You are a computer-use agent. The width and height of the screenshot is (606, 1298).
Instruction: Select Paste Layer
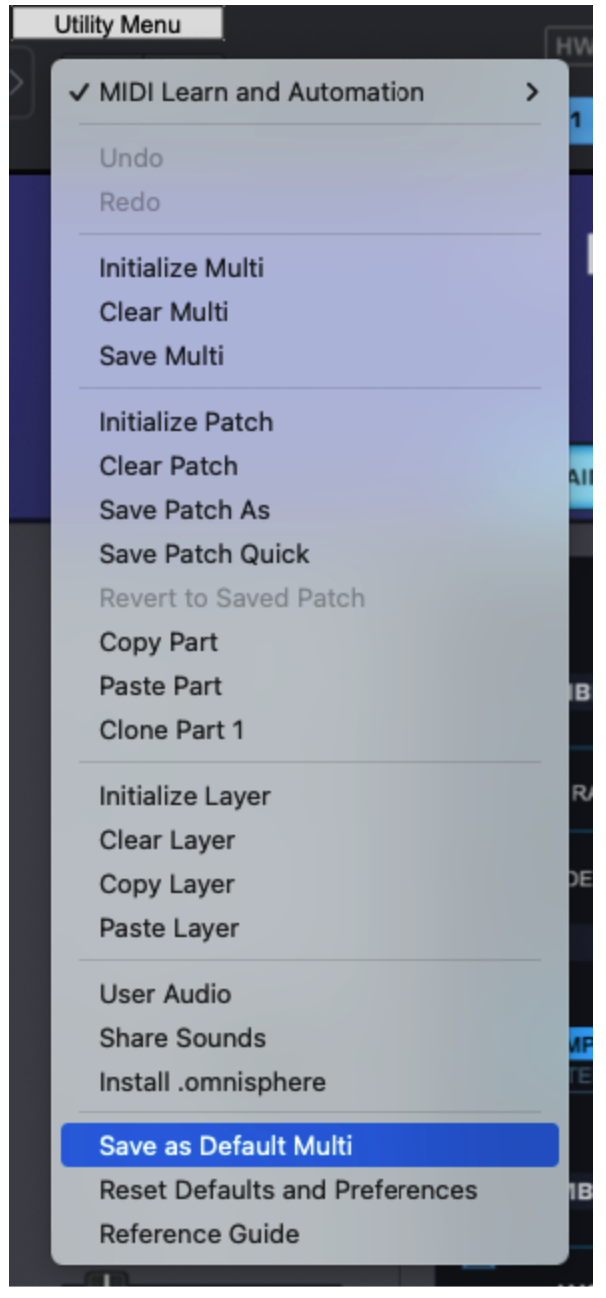point(169,928)
